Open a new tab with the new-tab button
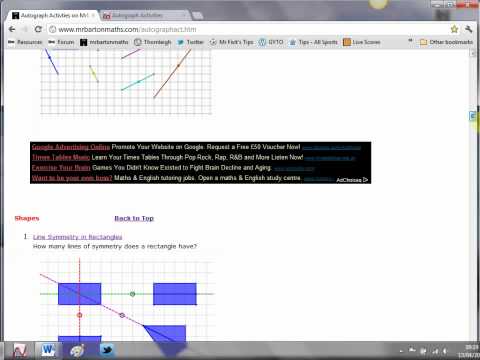Screen dimensions: 480x360 coord(198,16)
